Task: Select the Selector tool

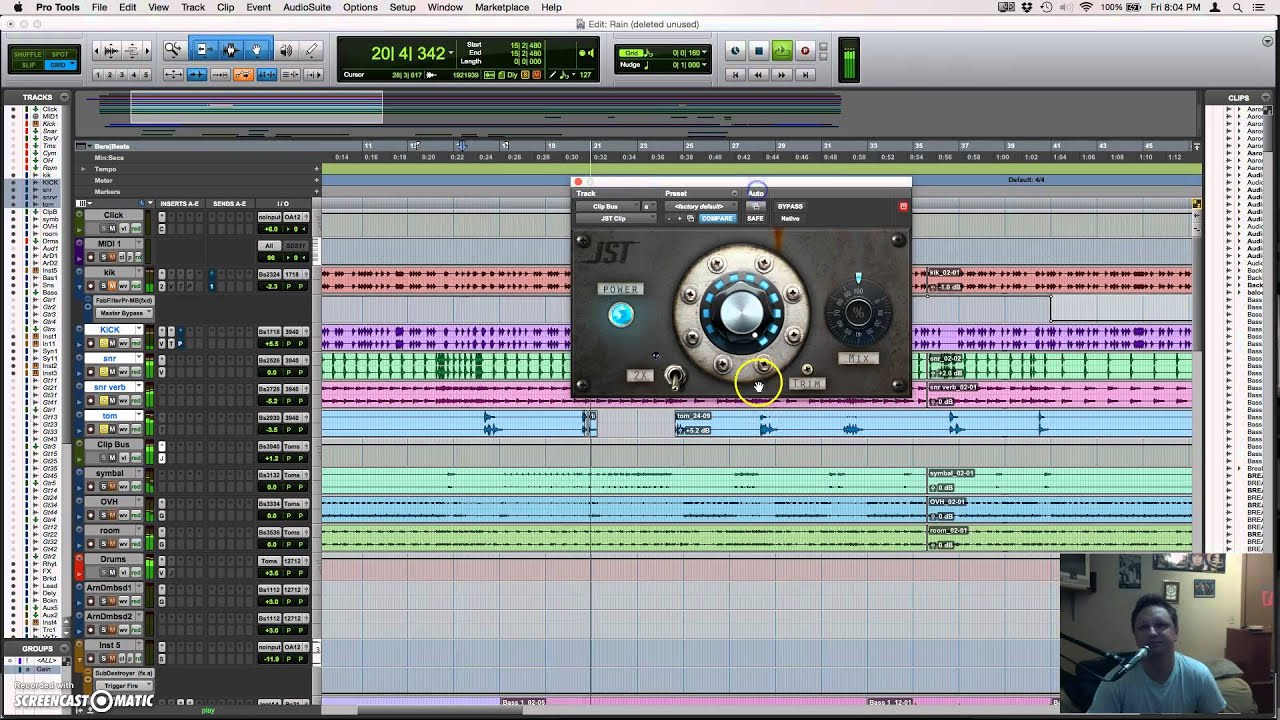Action: tap(230, 50)
